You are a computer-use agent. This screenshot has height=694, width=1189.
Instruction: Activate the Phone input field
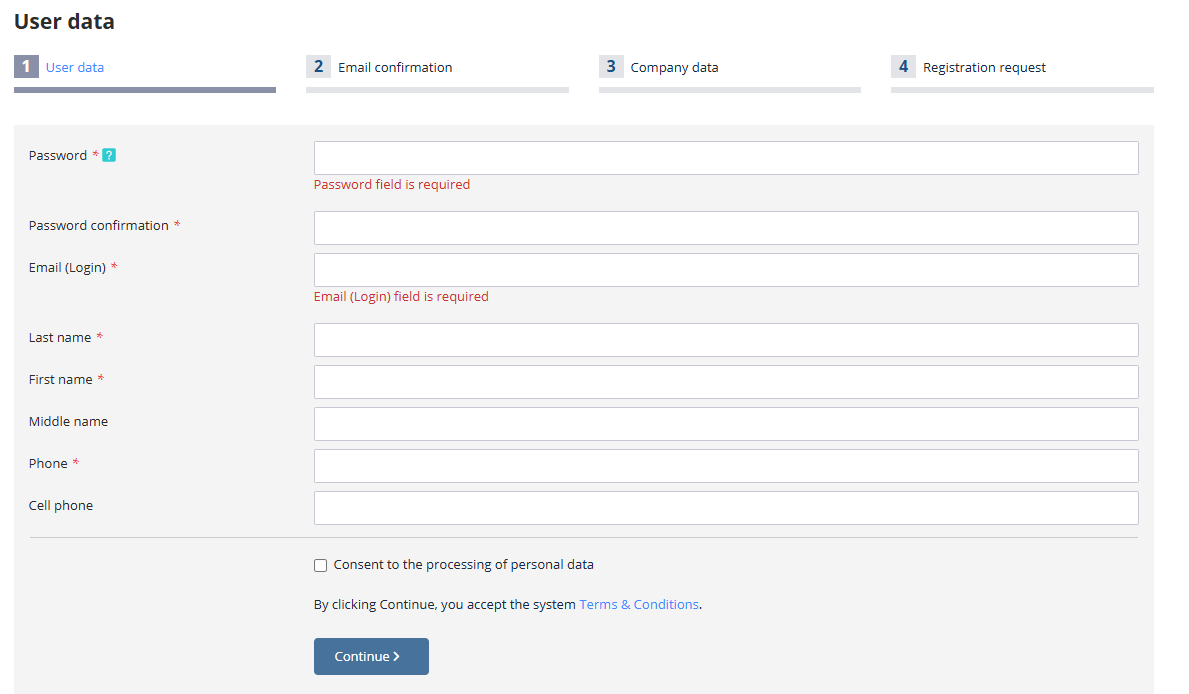coord(726,466)
